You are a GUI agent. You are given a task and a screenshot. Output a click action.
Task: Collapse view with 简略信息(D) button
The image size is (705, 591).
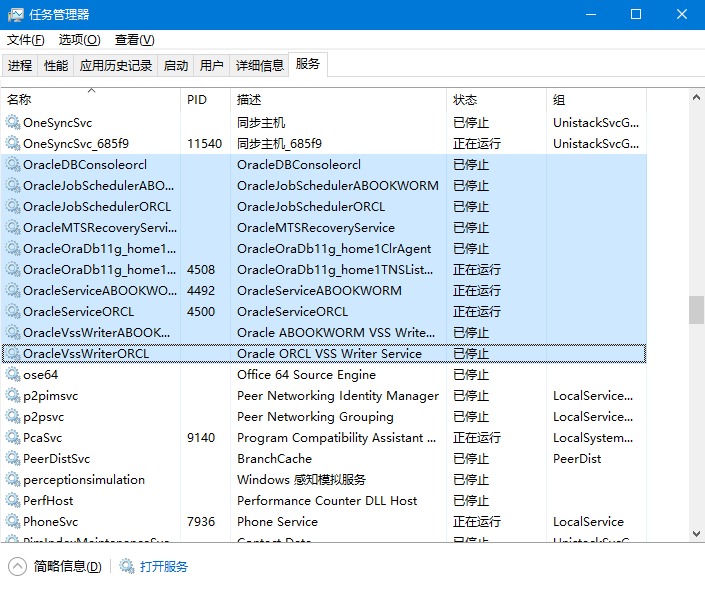[x=55, y=566]
